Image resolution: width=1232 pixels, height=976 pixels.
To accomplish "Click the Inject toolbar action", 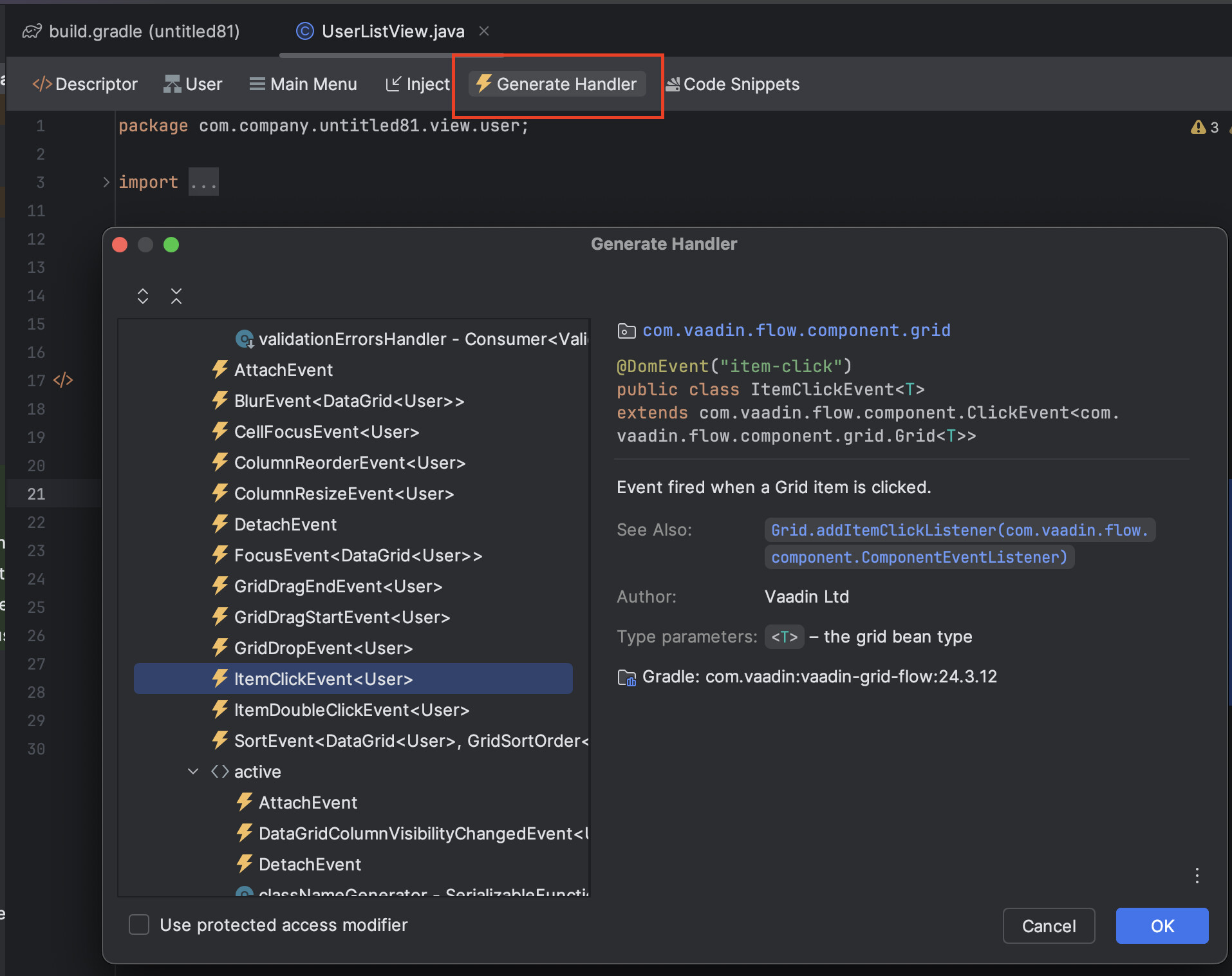I will 418,84.
